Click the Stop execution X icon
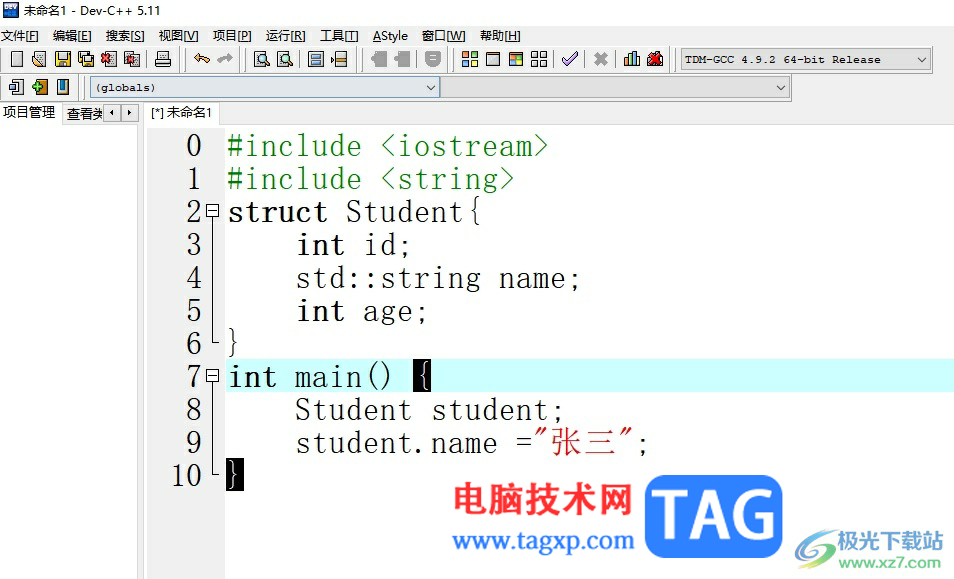The image size is (954, 579). 601,59
